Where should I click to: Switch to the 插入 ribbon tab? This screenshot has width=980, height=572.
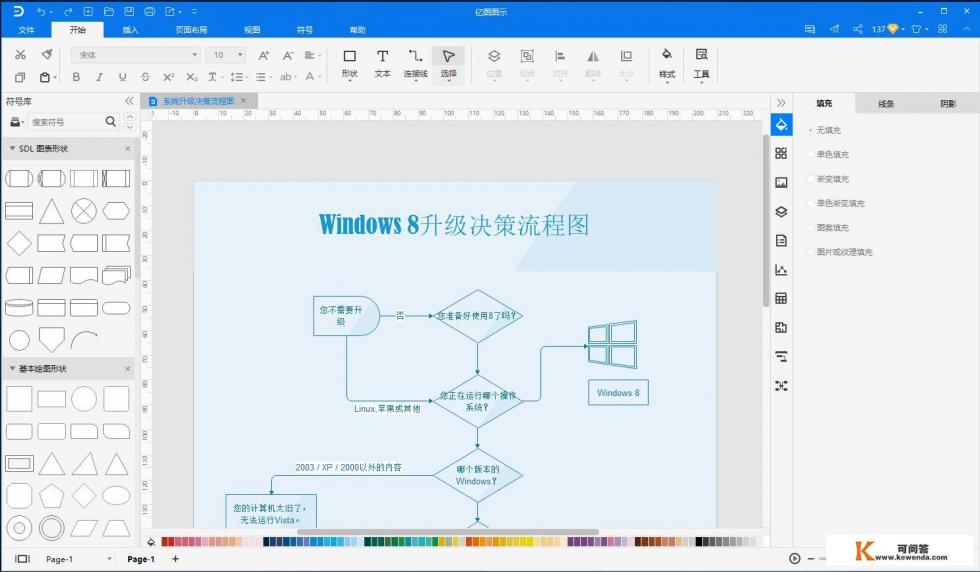pos(130,29)
